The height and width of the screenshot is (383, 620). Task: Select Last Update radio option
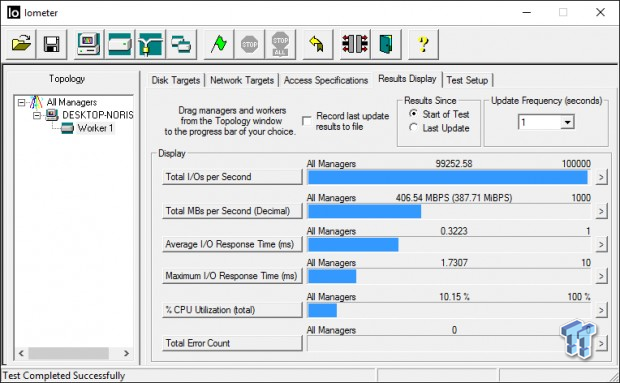(413, 128)
